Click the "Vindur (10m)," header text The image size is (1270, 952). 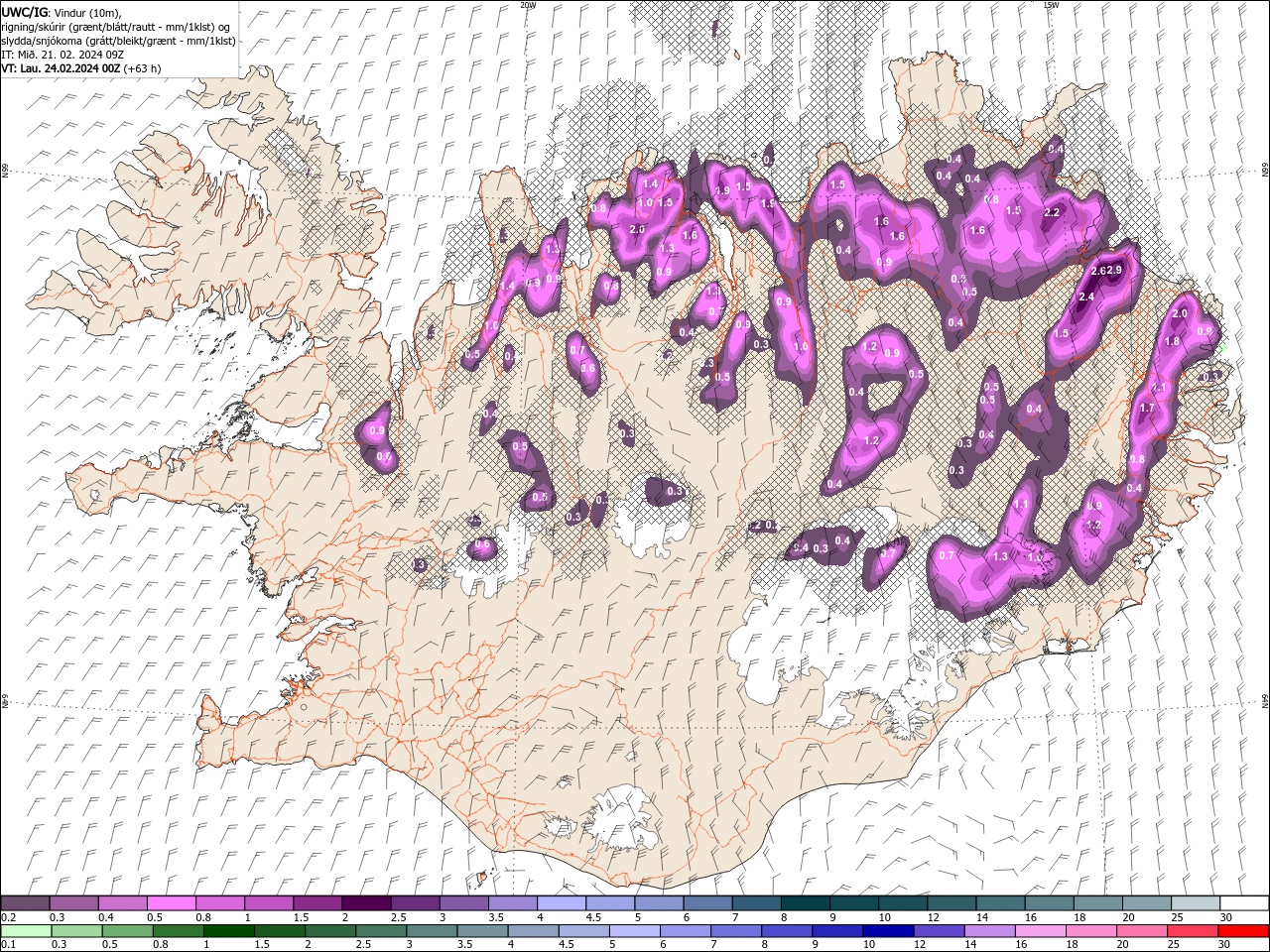tap(87, 12)
